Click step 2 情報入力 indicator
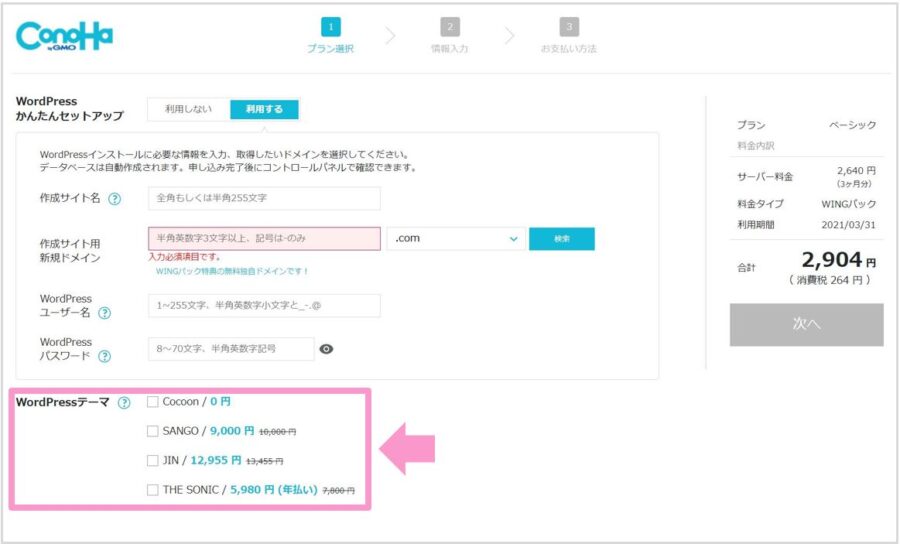This screenshot has height=544, width=900. click(449, 36)
